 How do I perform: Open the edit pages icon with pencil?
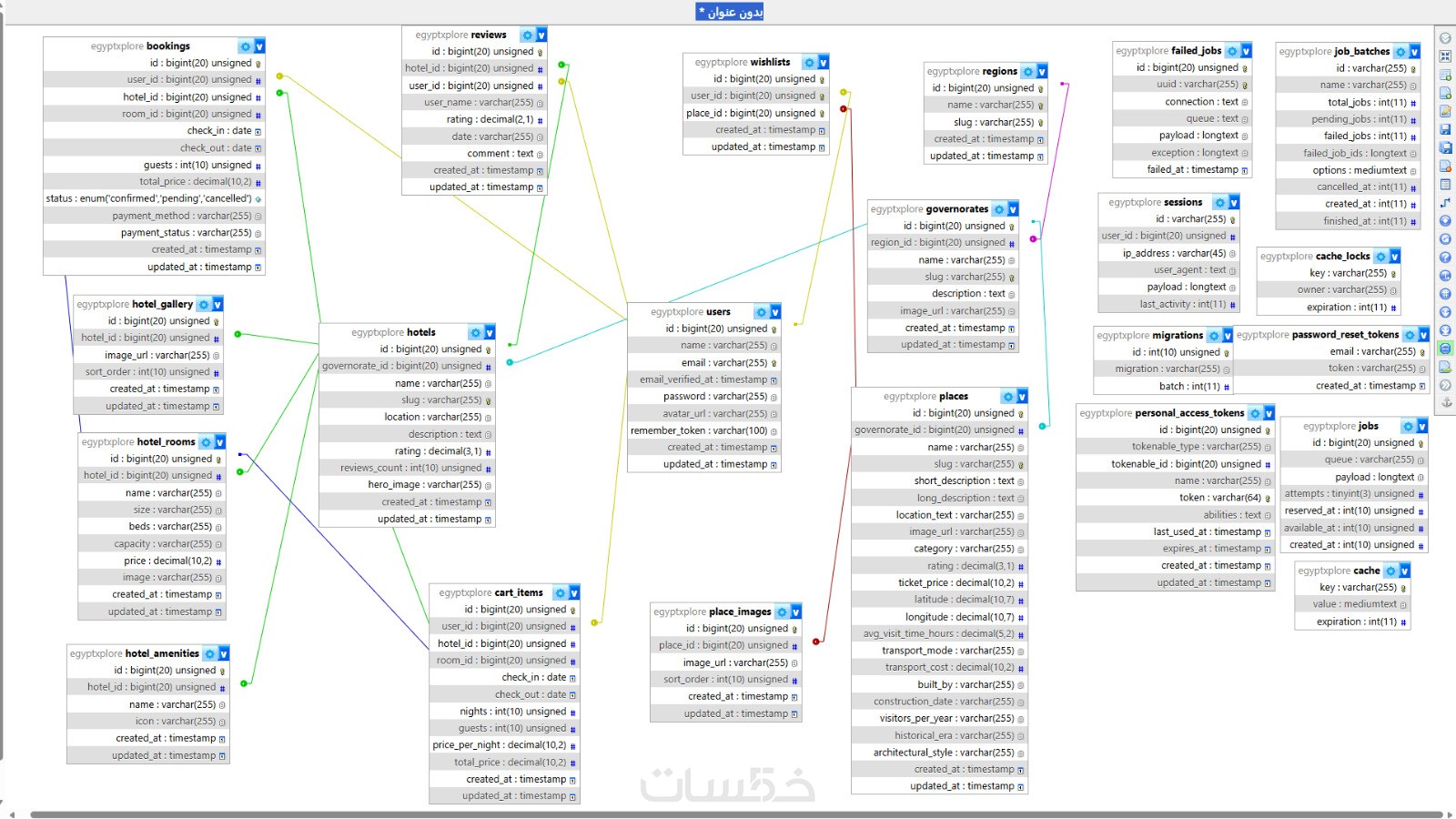pyautogui.click(x=1445, y=111)
